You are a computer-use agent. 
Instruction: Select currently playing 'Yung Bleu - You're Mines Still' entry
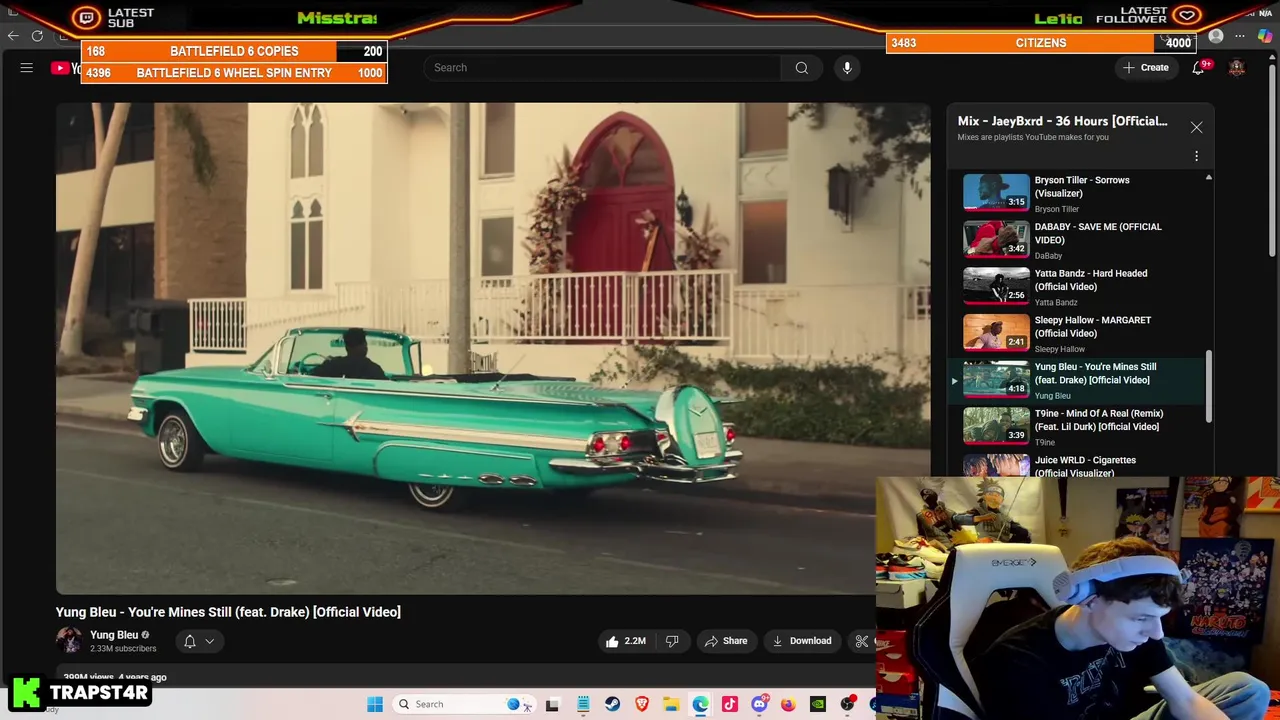pos(1075,380)
